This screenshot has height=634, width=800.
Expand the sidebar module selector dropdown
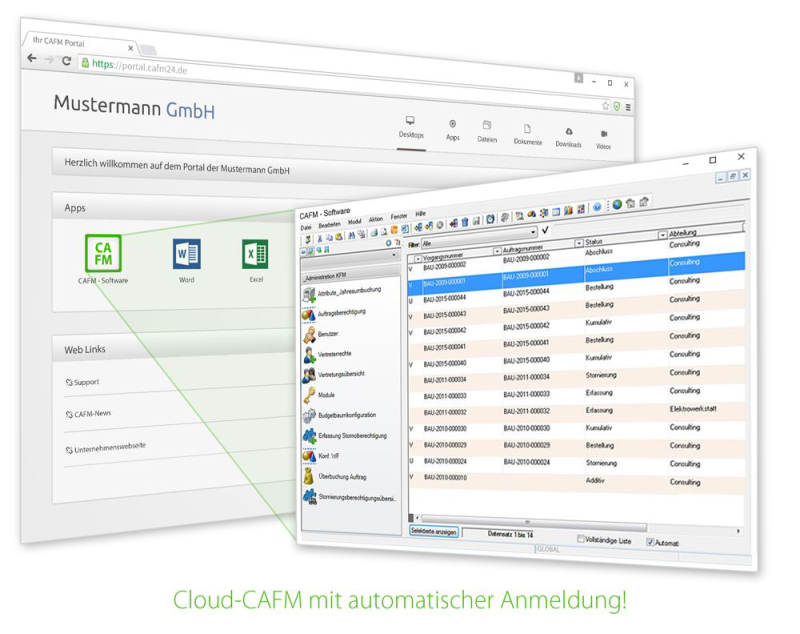[x=394, y=255]
